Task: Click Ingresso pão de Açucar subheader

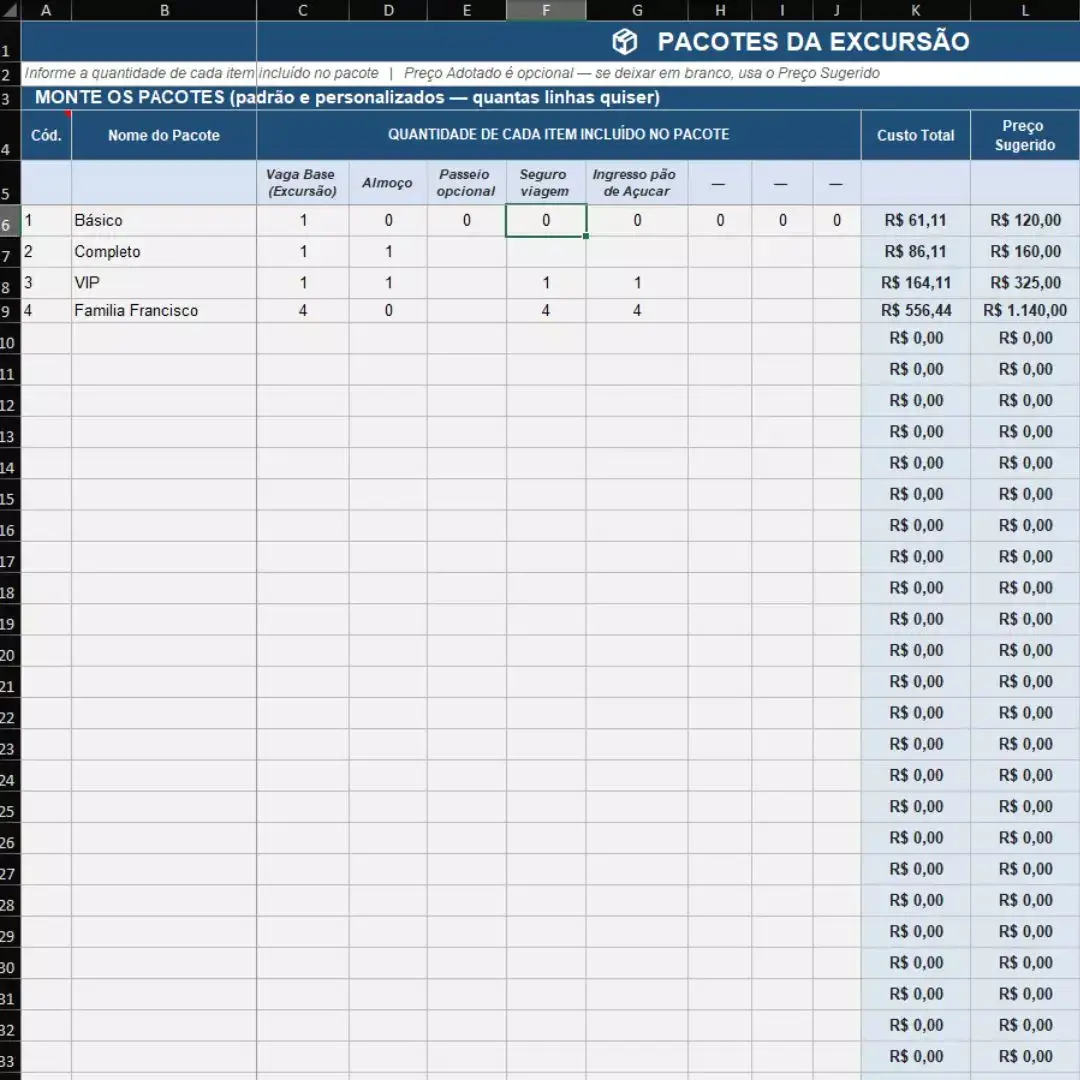Action: 637,183
